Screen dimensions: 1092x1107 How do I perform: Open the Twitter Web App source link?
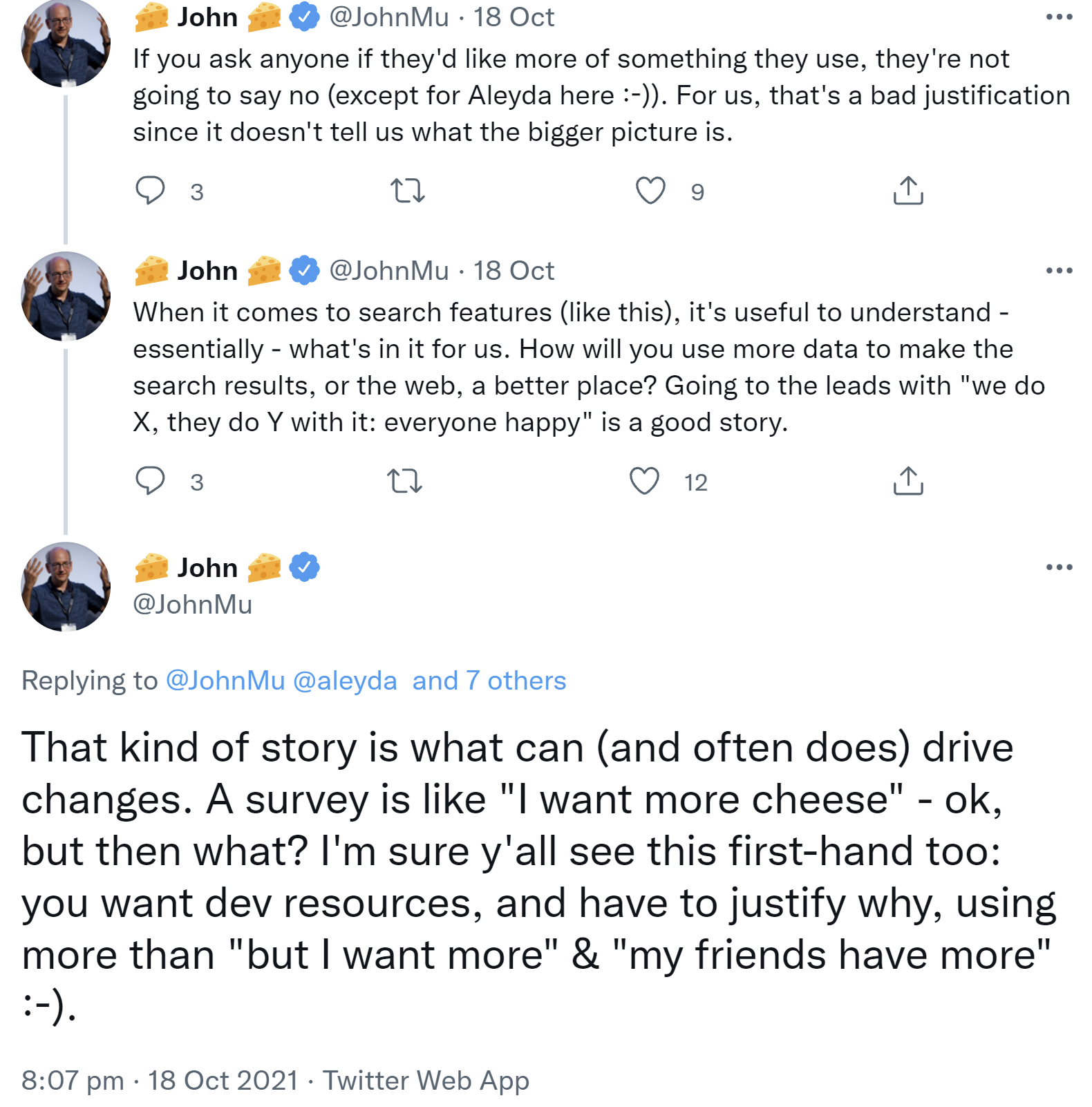tap(426, 1080)
